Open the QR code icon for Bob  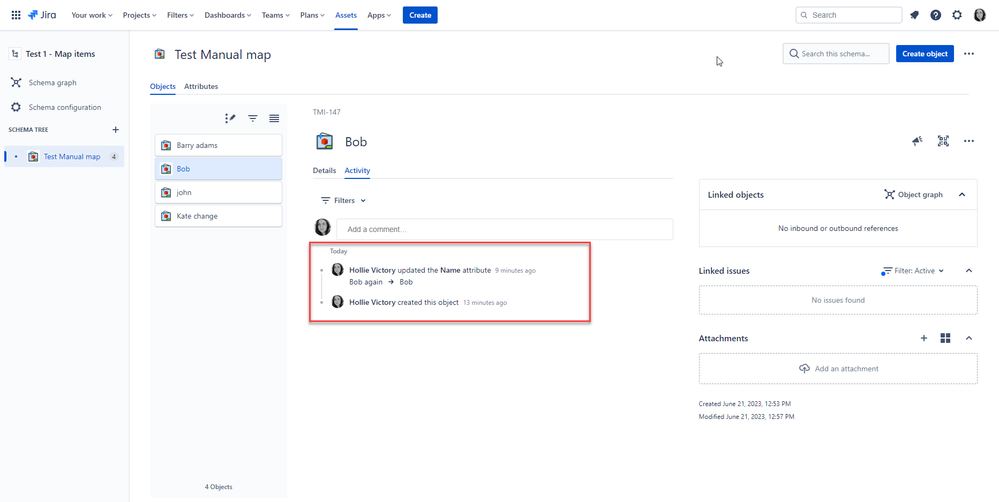944,141
